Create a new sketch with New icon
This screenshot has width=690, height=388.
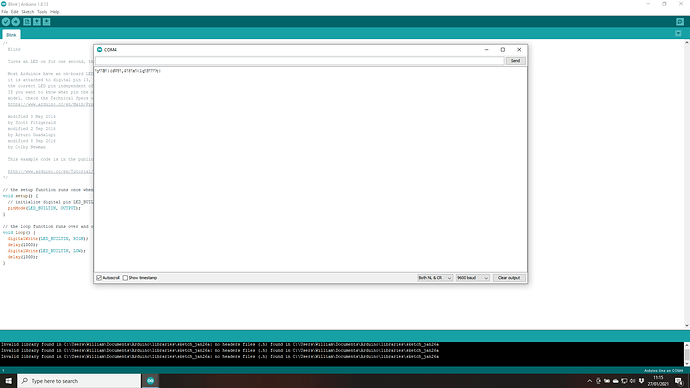point(27,22)
